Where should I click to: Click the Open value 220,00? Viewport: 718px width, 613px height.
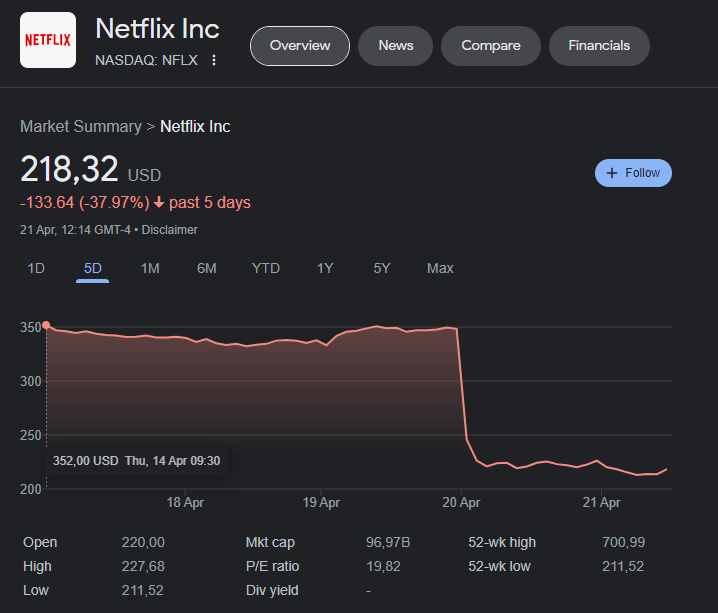click(143, 542)
